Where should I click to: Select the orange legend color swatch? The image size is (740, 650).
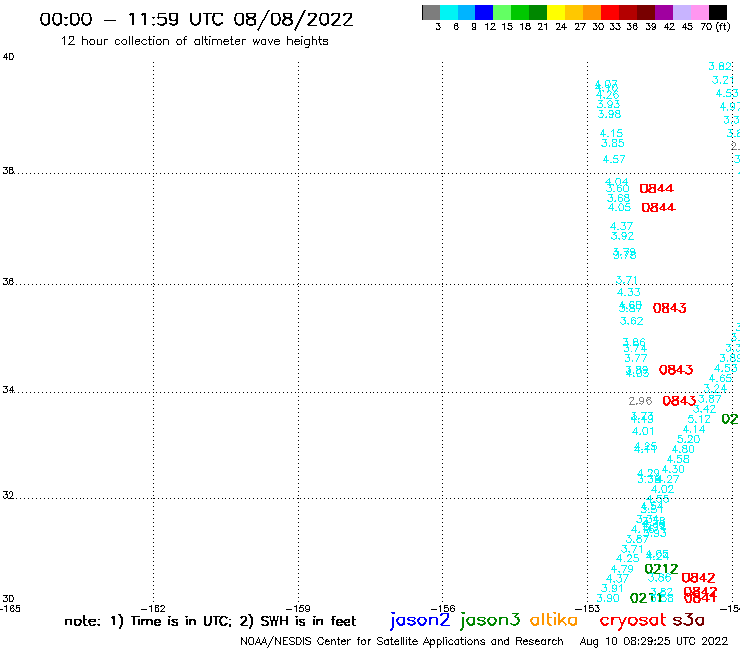click(592, 12)
